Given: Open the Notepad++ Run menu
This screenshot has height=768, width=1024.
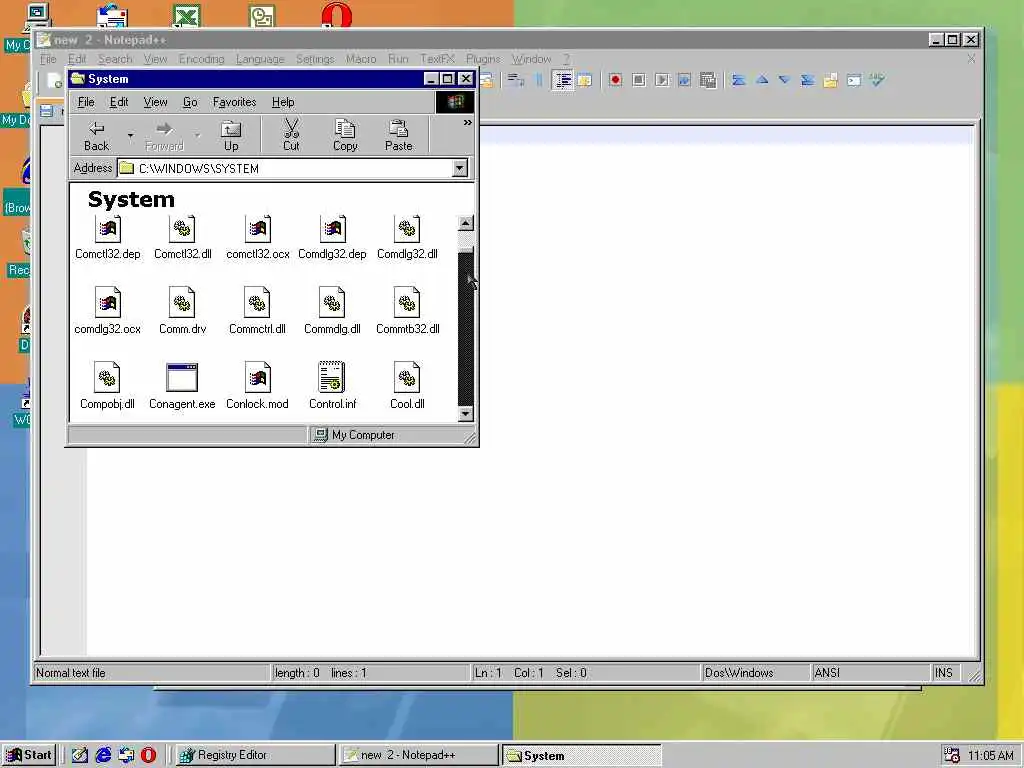Looking at the screenshot, I should pyautogui.click(x=398, y=59).
